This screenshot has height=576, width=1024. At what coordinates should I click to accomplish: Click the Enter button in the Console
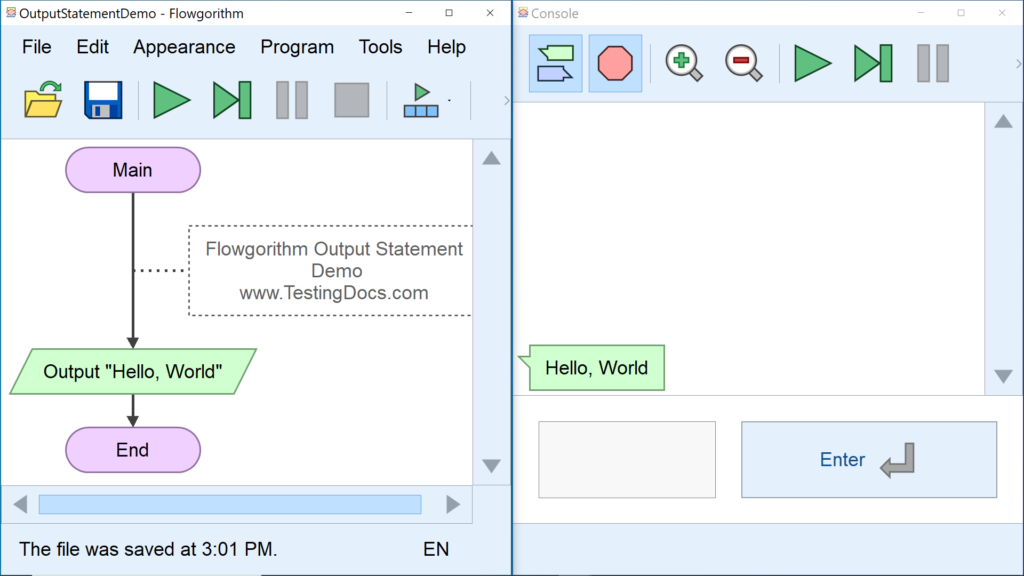(868, 460)
